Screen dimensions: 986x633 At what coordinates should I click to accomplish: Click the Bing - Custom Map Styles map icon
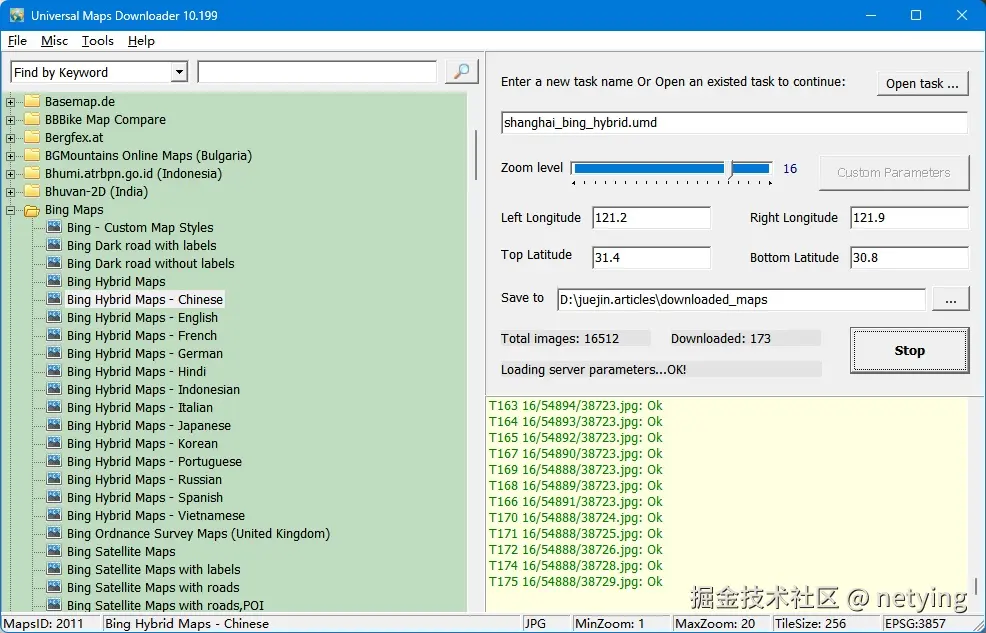pos(54,227)
